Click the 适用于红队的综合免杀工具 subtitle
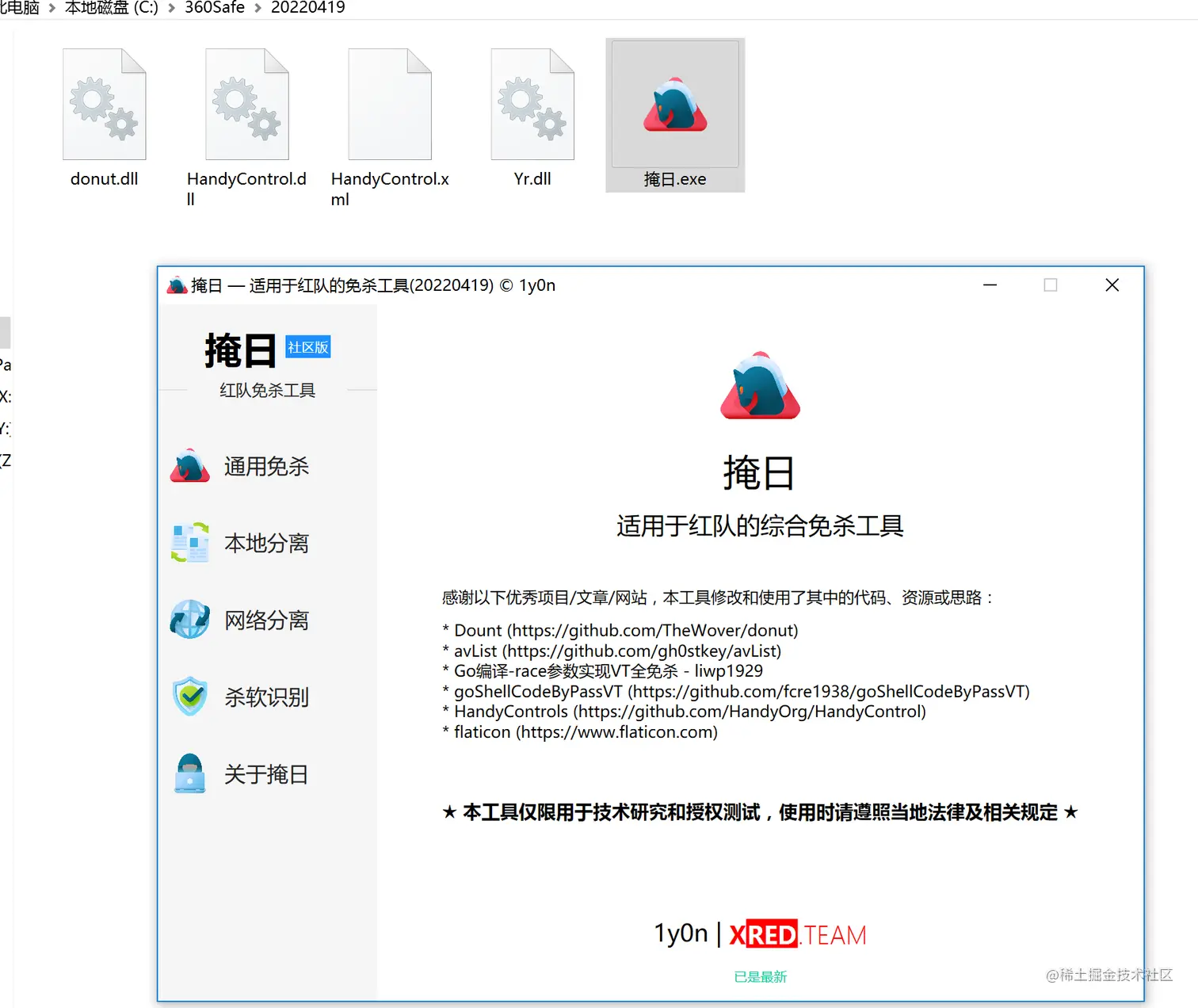Image resolution: width=1198 pixels, height=1008 pixels. point(760,526)
